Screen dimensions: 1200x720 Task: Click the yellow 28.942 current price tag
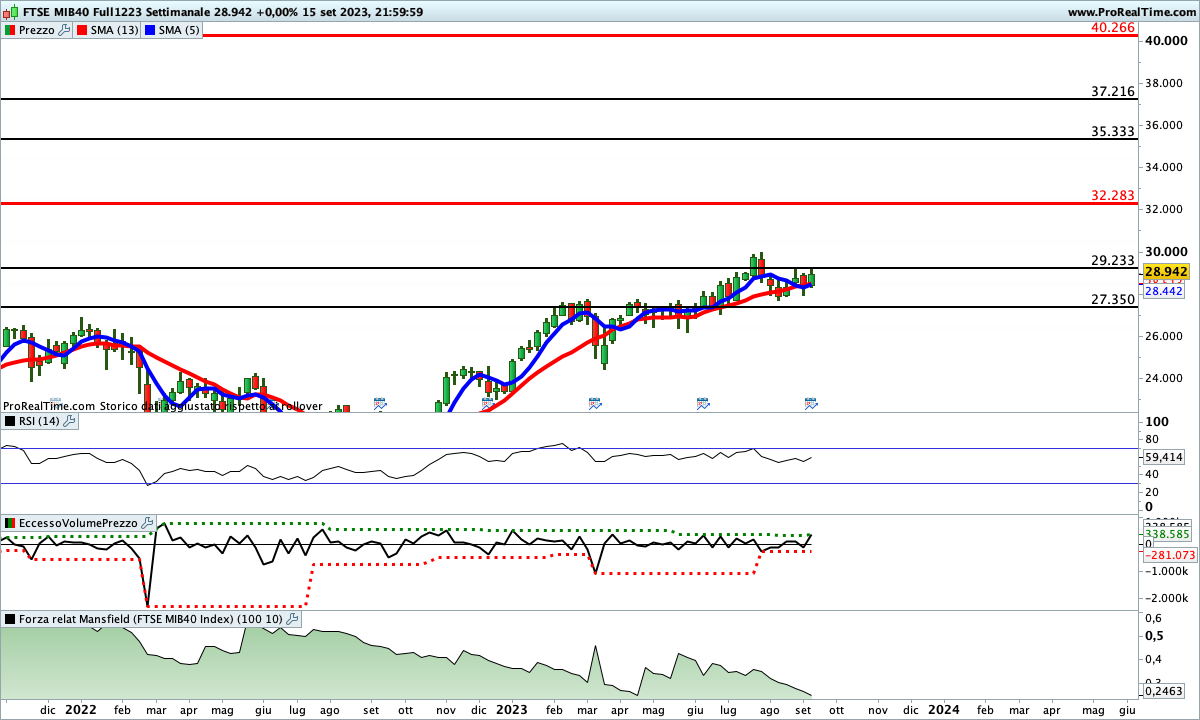1165,272
